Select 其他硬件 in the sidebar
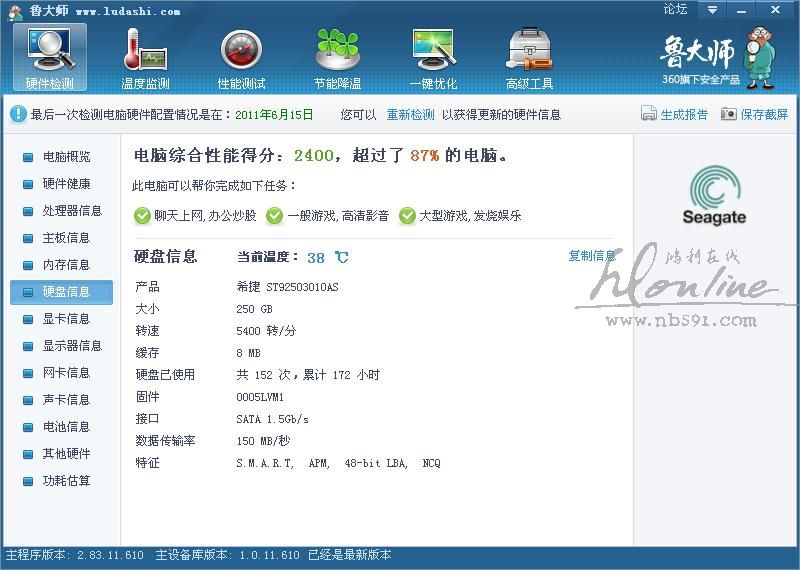The width and height of the screenshot is (800, 570). 61,454
